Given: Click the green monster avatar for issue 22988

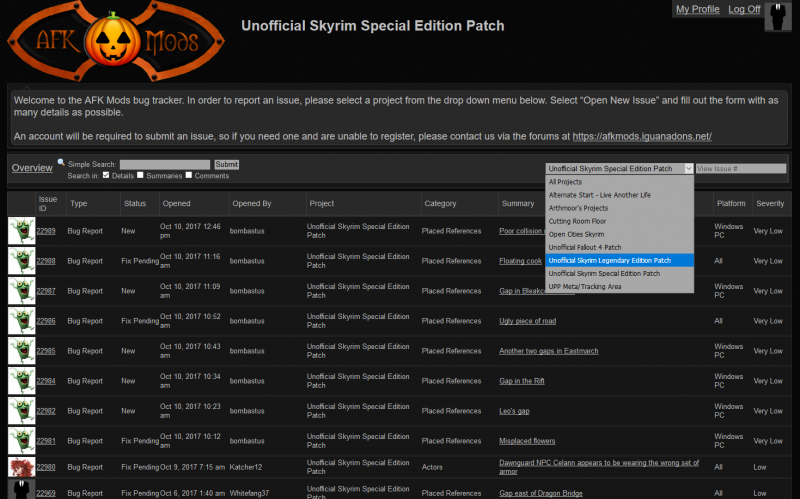Looking at the screenshot, I should [21, 261].
